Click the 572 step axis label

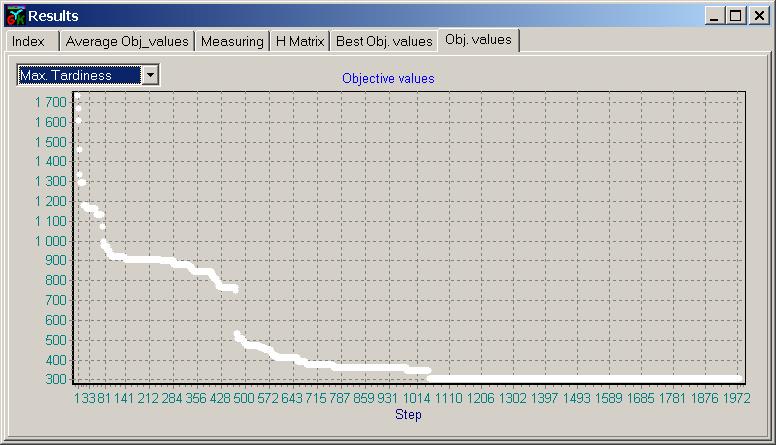268,398
